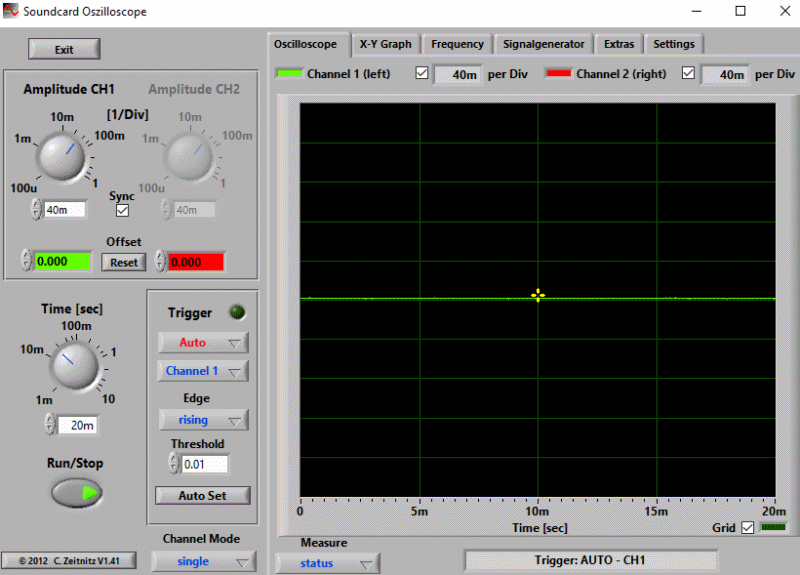Viewport: 800px width, 575px height.
Task: Uncheck the Sync checkbox
Action: coord(122,210)
